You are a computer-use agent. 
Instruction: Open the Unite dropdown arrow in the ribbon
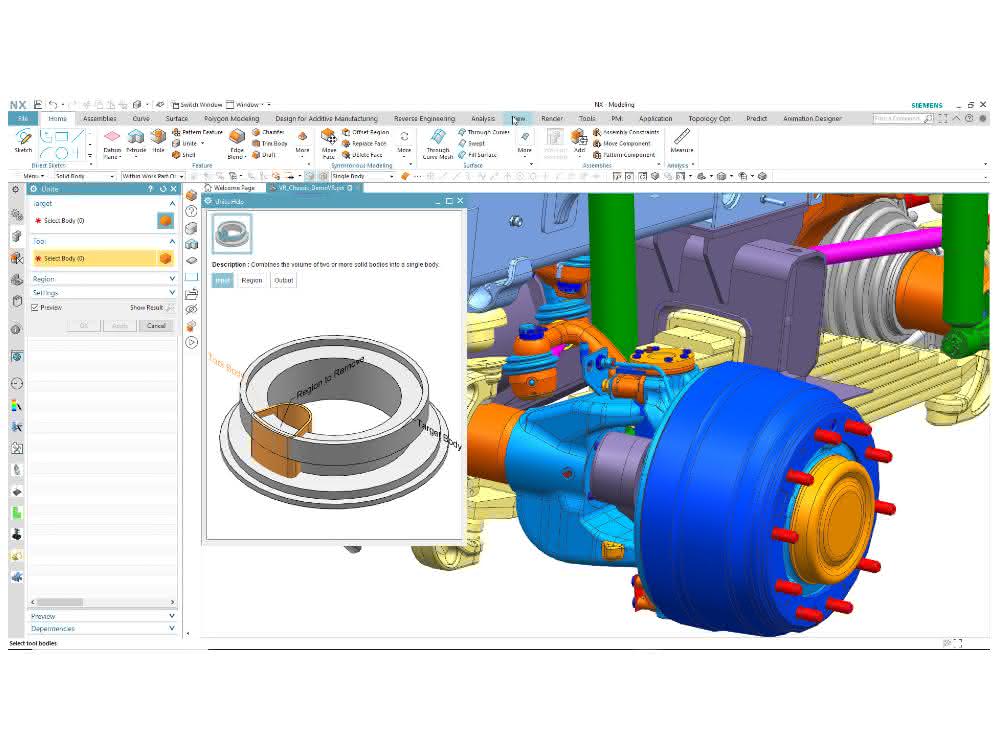pyautogui.click(x=203, y=143)
